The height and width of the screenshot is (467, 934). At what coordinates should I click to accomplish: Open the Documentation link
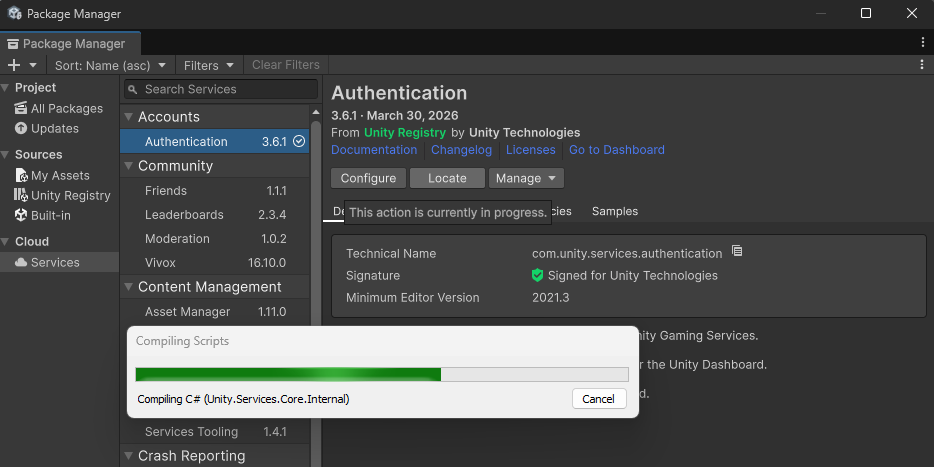tap(374, 150)
